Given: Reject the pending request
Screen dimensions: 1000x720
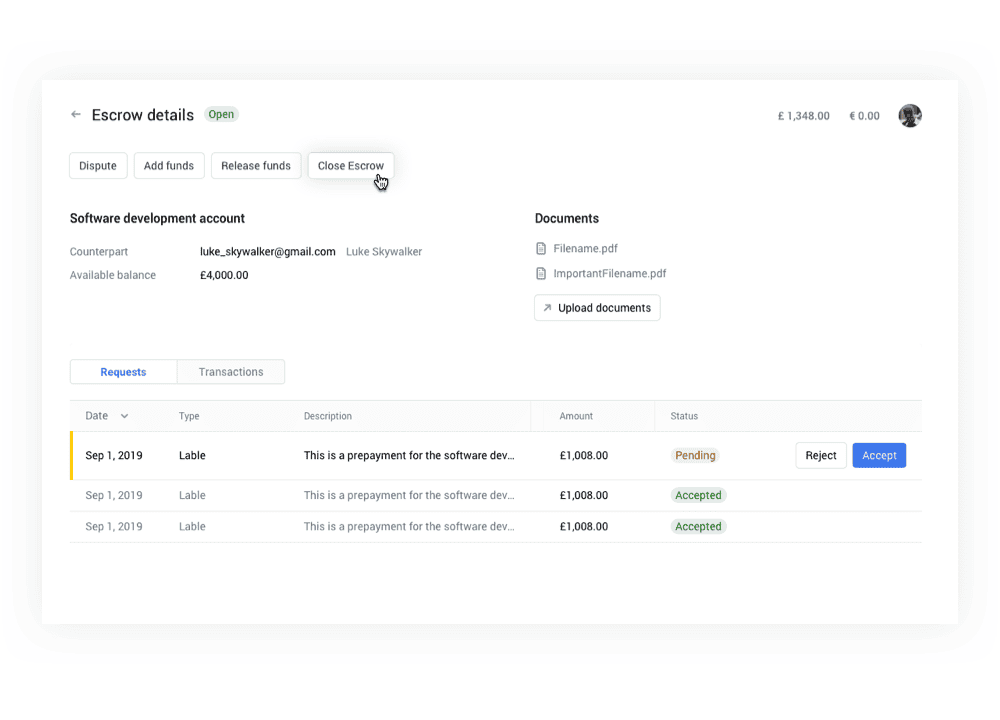Looking at the screenshot, I should [x=820, y=455].
